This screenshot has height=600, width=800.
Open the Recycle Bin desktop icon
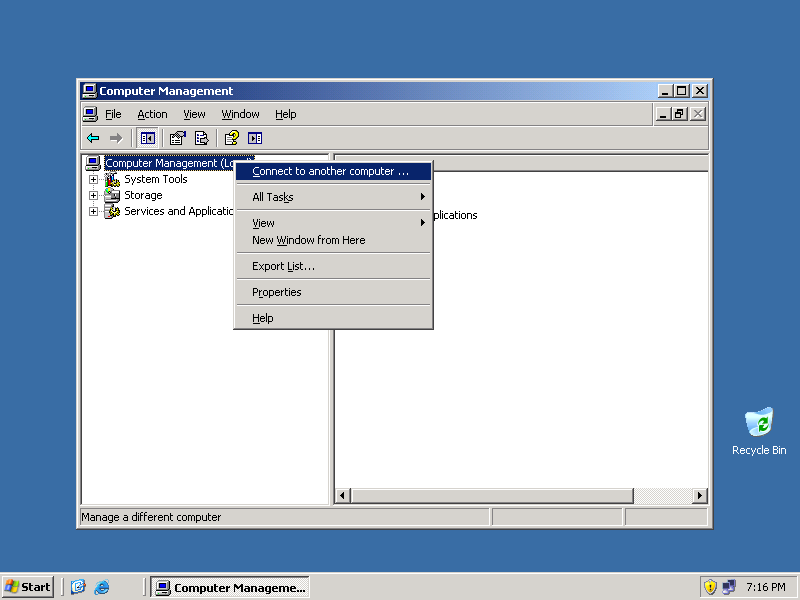pos(759,422)
